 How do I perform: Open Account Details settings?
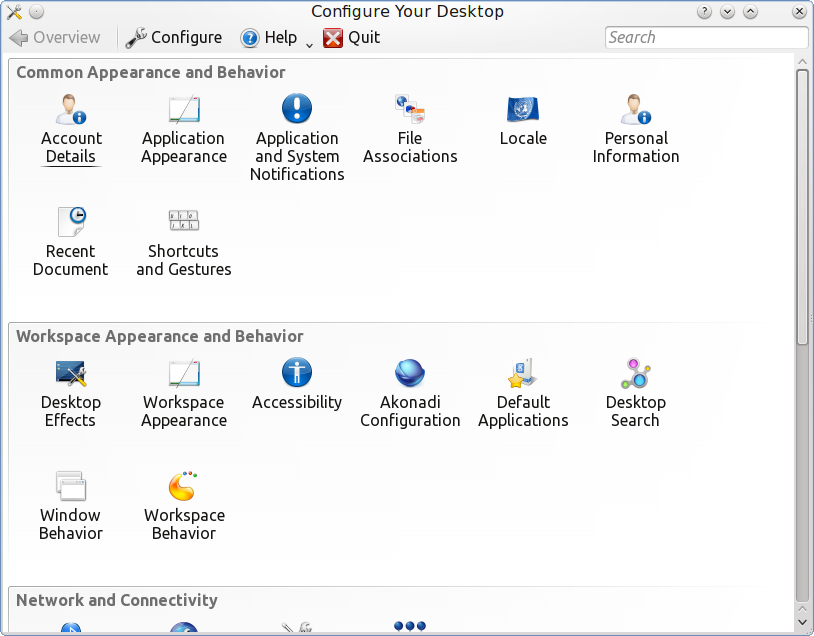[x=71, y=110]
